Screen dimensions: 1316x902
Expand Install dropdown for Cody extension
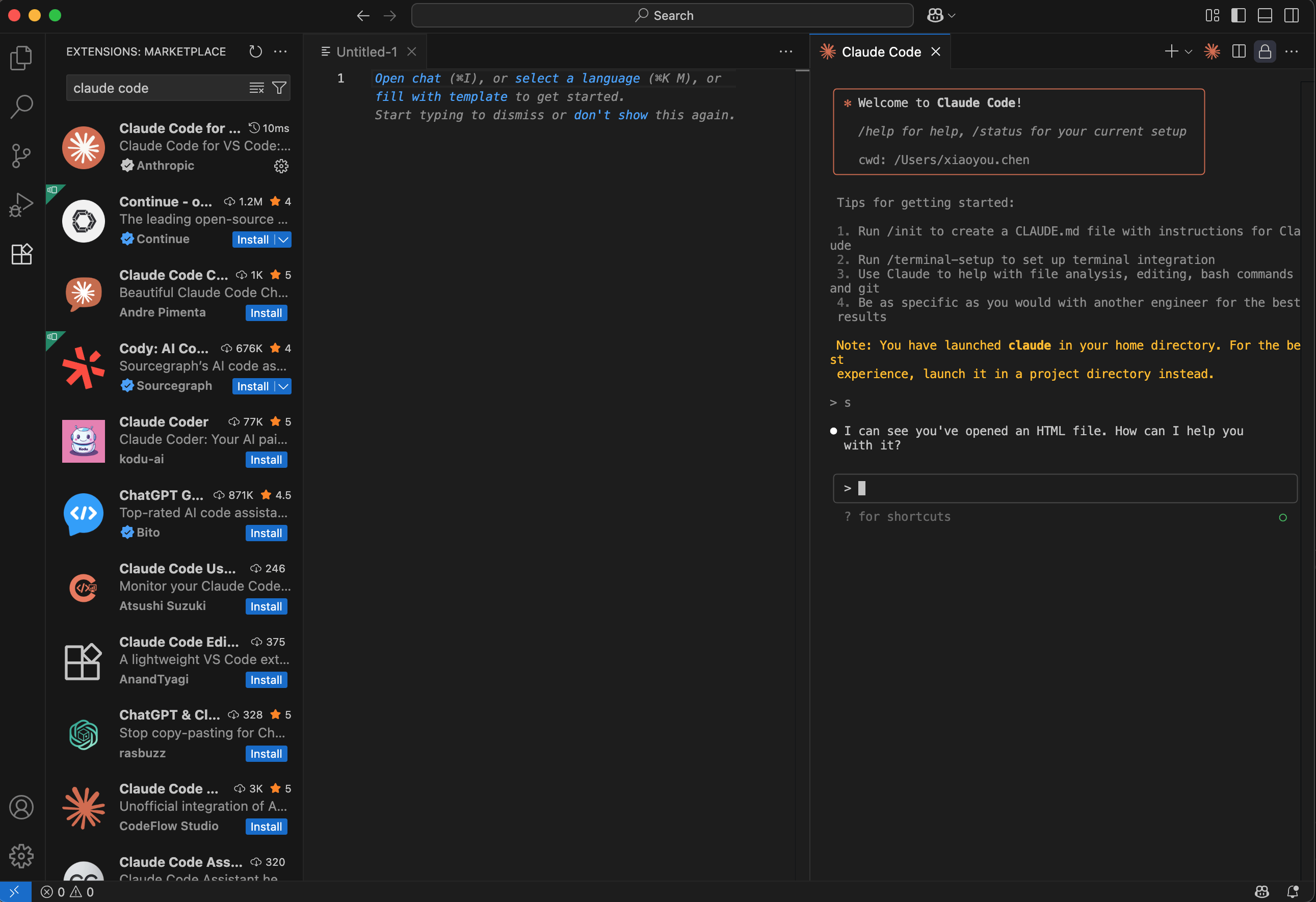(x=283, y=386)
